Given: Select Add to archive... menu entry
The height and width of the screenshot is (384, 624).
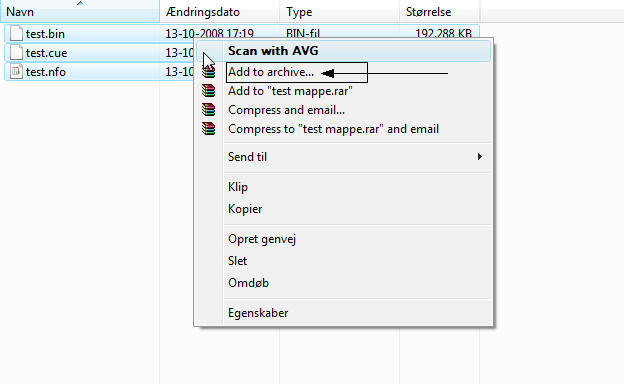Looking at the screenshot, I should click(344, 72).
